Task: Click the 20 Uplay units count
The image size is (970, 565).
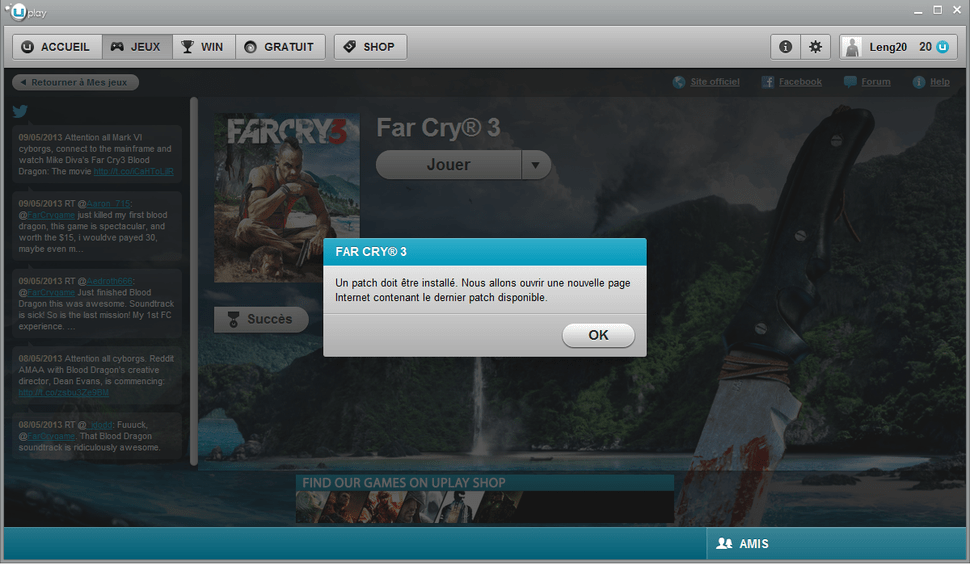Action: [x=925, y=47]
